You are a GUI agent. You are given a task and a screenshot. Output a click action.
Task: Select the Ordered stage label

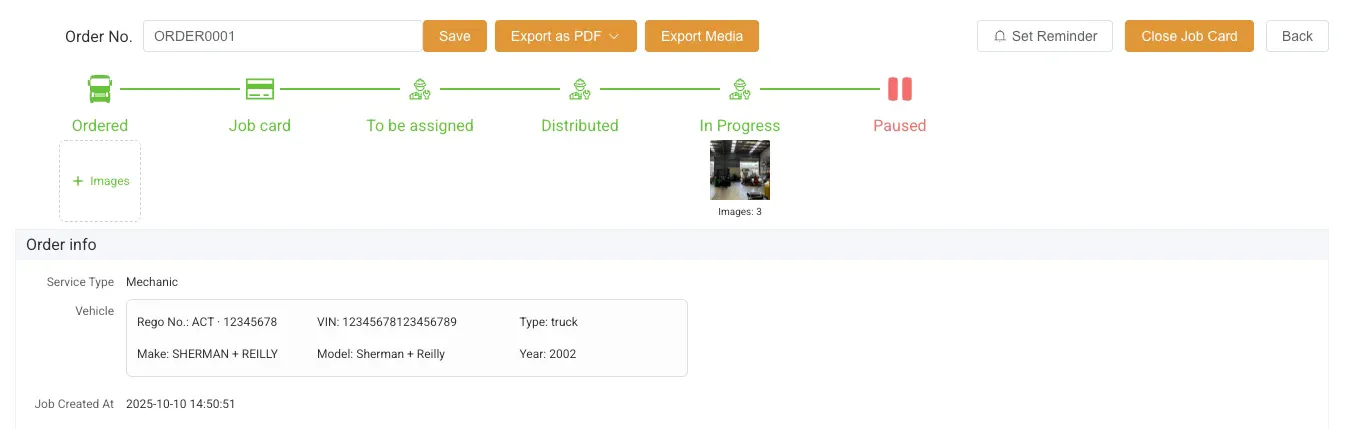coord(100,126)
